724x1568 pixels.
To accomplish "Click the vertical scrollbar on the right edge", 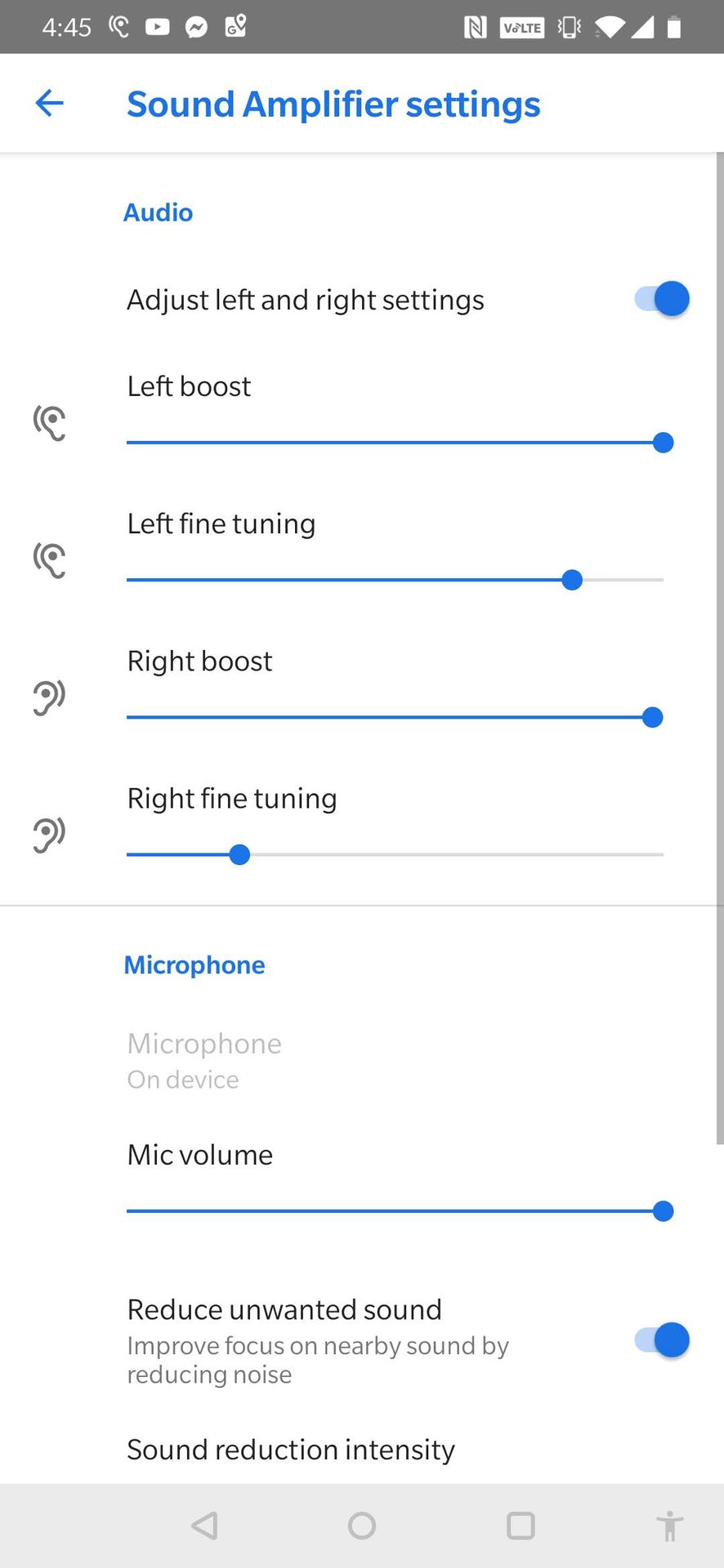I will point(720,648).
